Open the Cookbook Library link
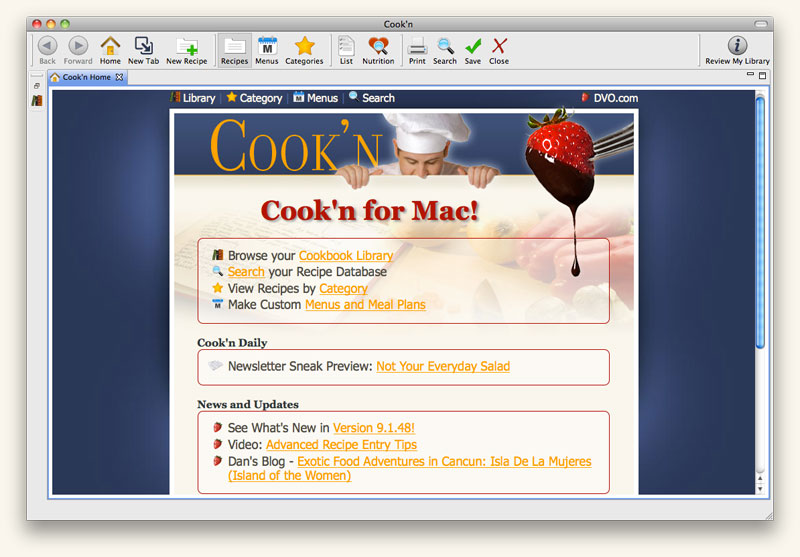This screenshot has height=557, width=800. [346, 256]
